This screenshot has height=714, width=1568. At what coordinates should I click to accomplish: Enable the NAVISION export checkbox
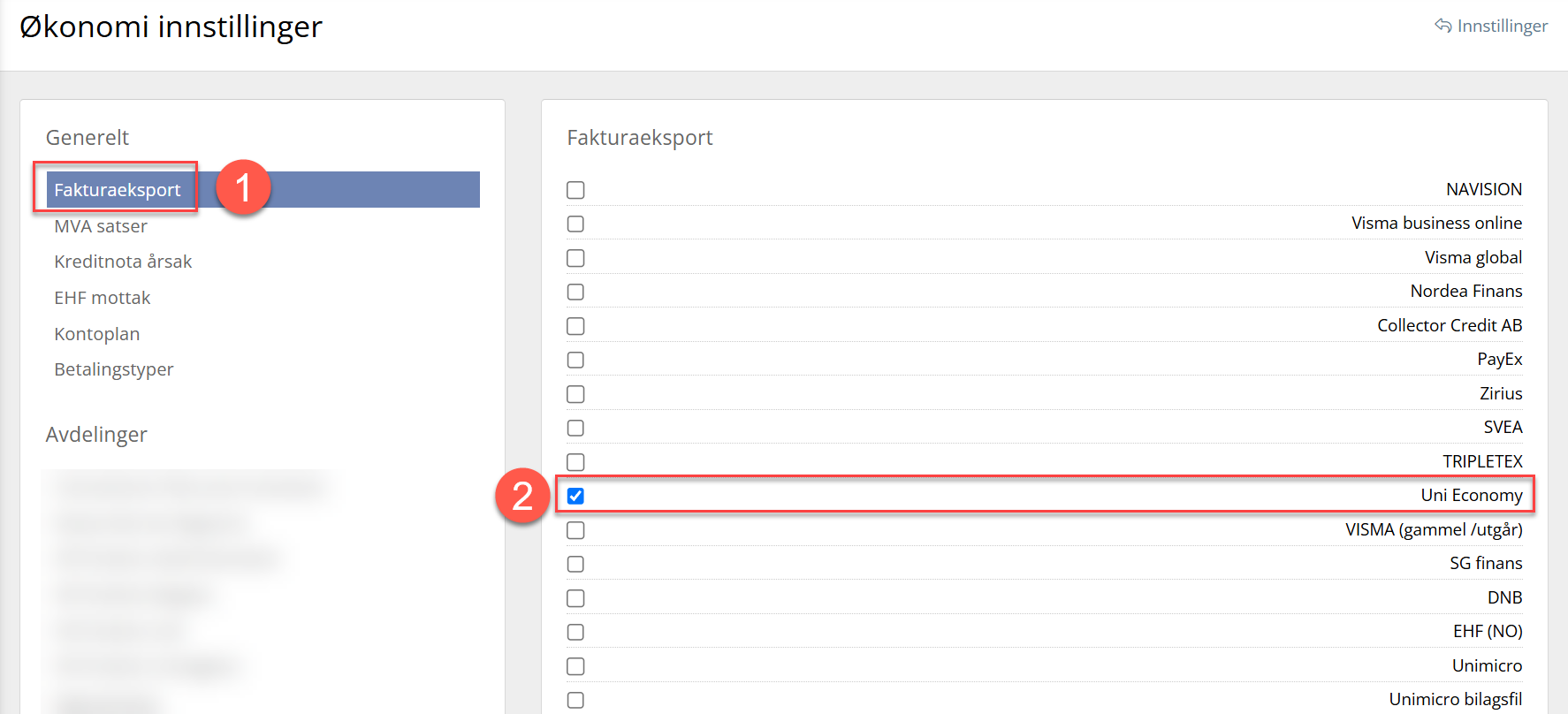pyautogui.click(x=575, y=190)
